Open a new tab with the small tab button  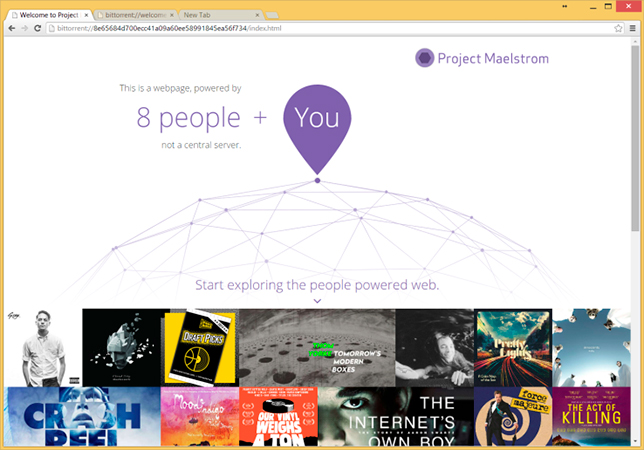click(272, 16)
